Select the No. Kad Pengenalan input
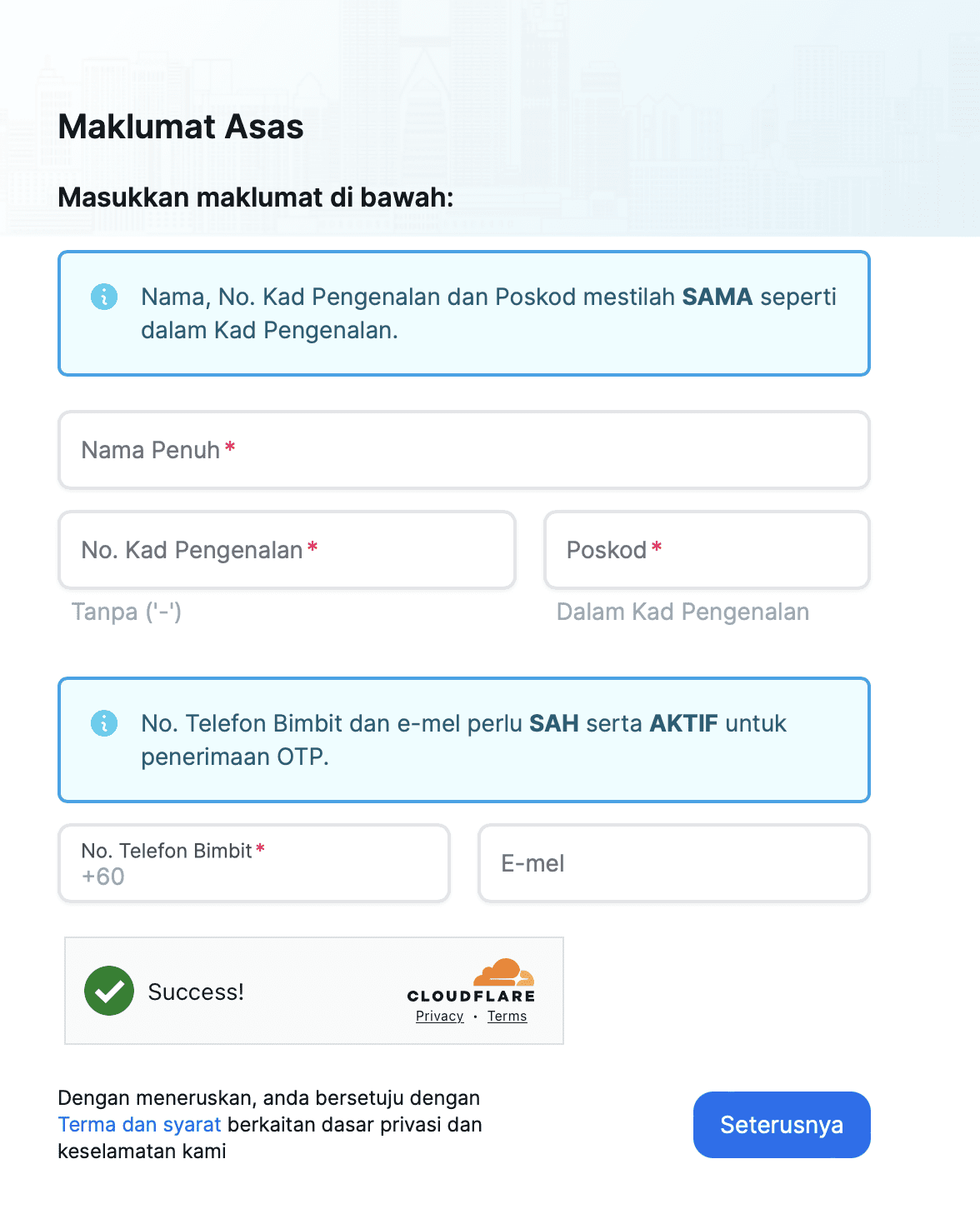The image size is (980, 1214). [x=287, y=550]
